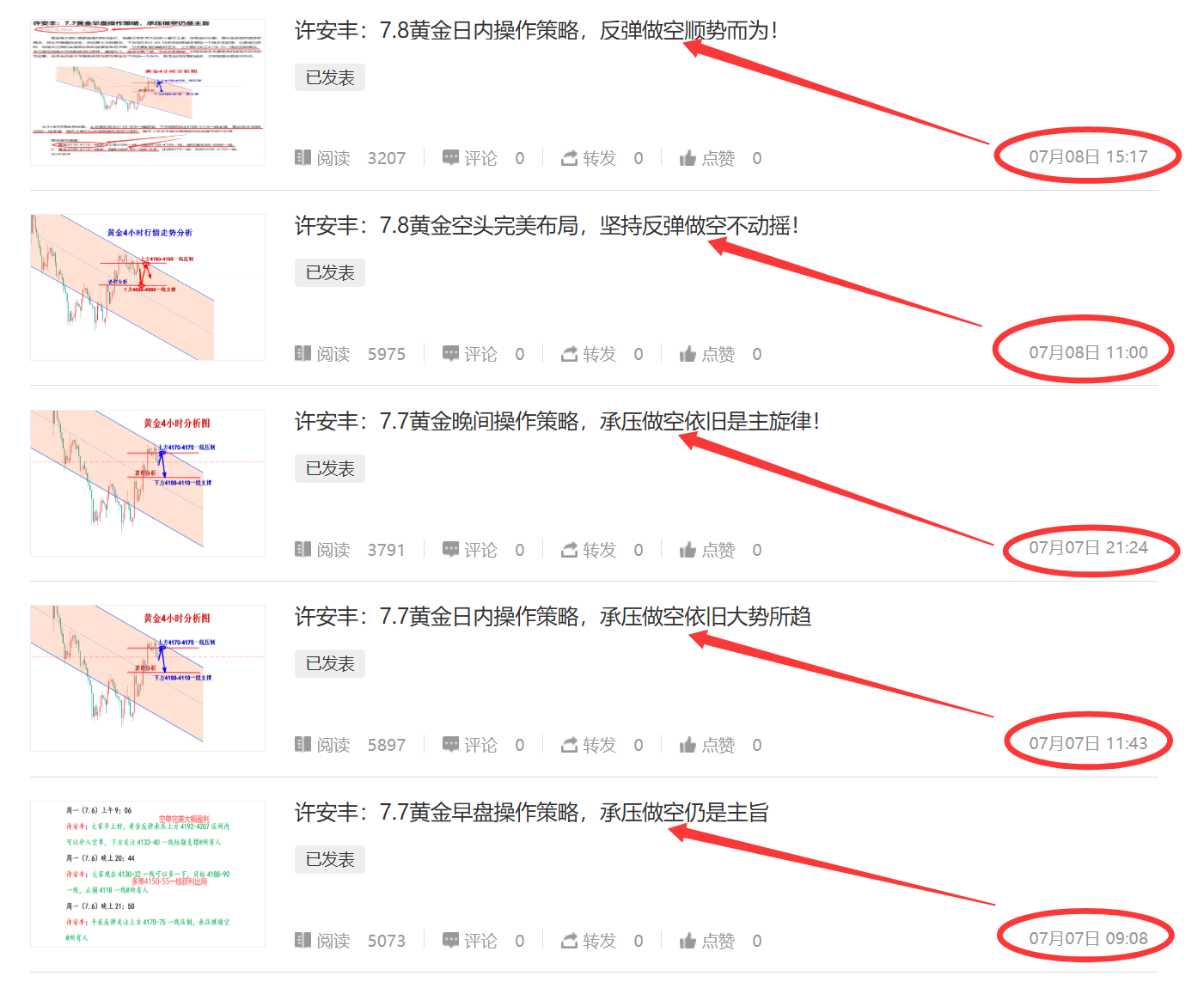1204x988 pixels.
Task: Click read count 5897
Action: [x=386, y=745]
